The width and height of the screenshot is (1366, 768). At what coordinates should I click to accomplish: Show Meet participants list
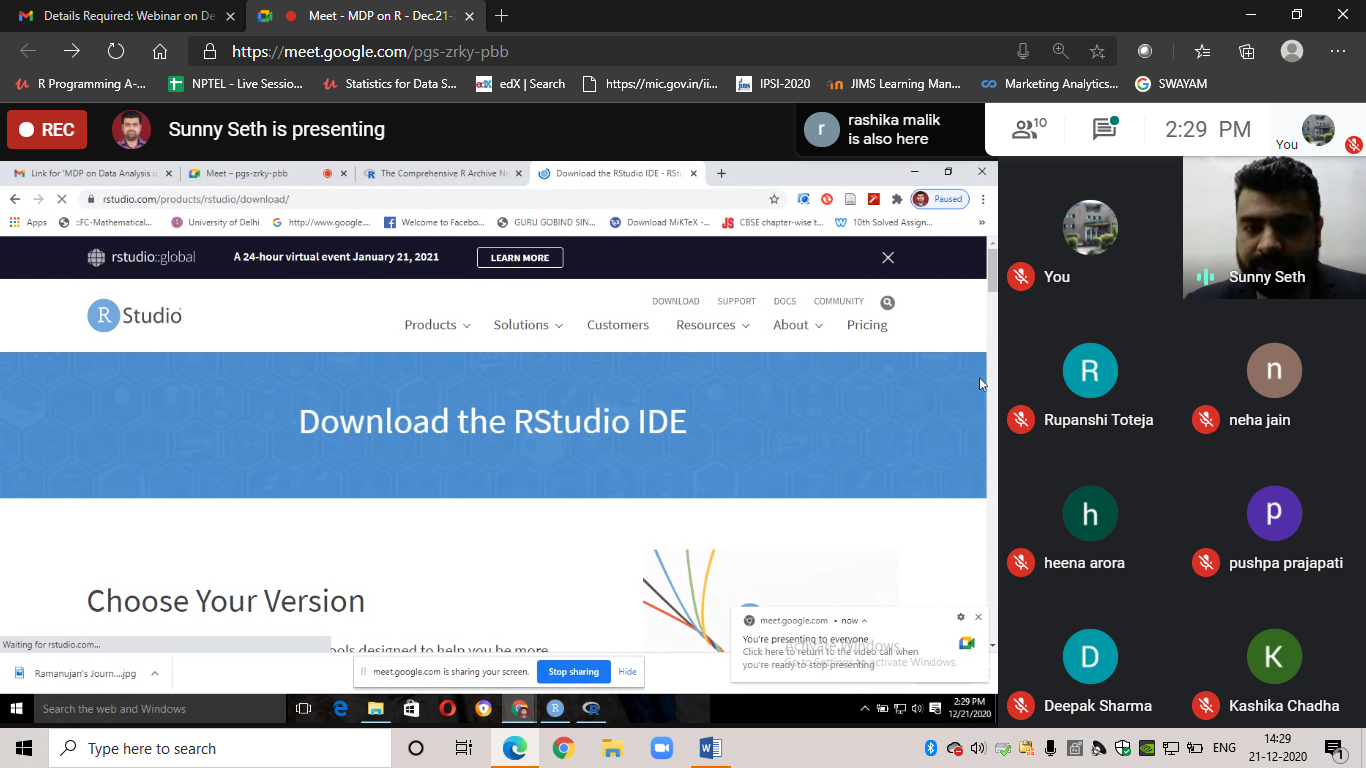(x=1028, y=128)
